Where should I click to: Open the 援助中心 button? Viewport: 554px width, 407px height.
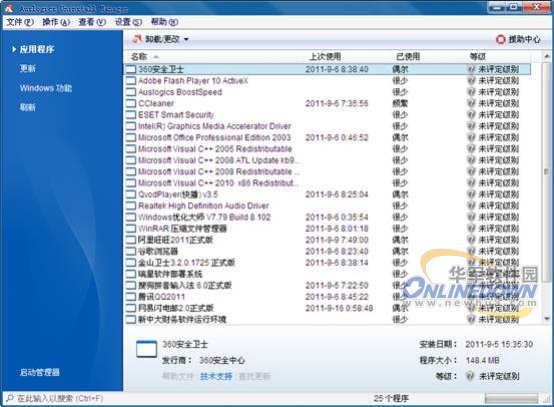click(x=518, y=39)
